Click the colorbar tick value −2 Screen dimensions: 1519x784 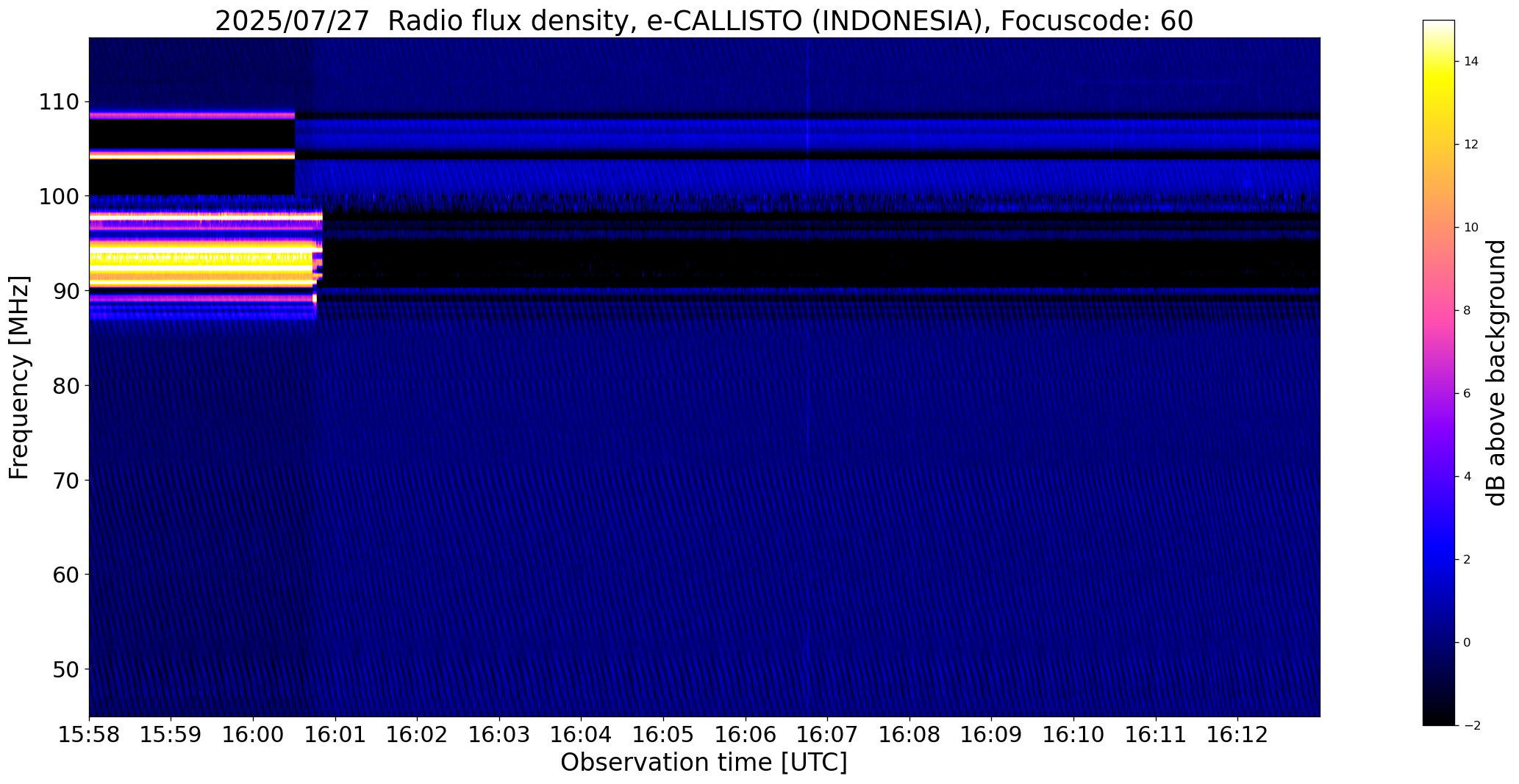coord(1471,726)
